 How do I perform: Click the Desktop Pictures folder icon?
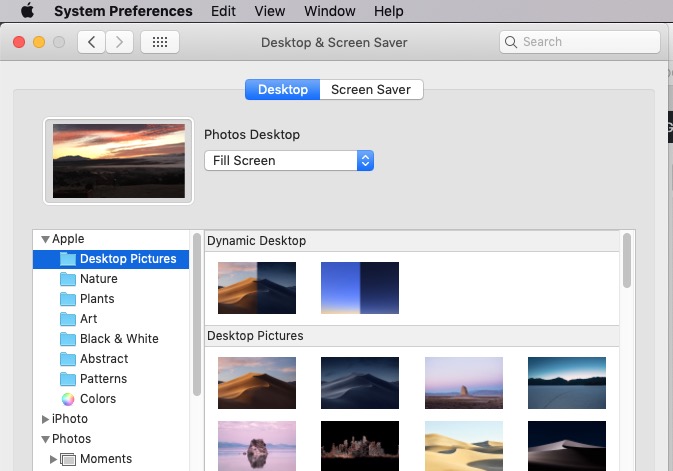tap(68, 259)
